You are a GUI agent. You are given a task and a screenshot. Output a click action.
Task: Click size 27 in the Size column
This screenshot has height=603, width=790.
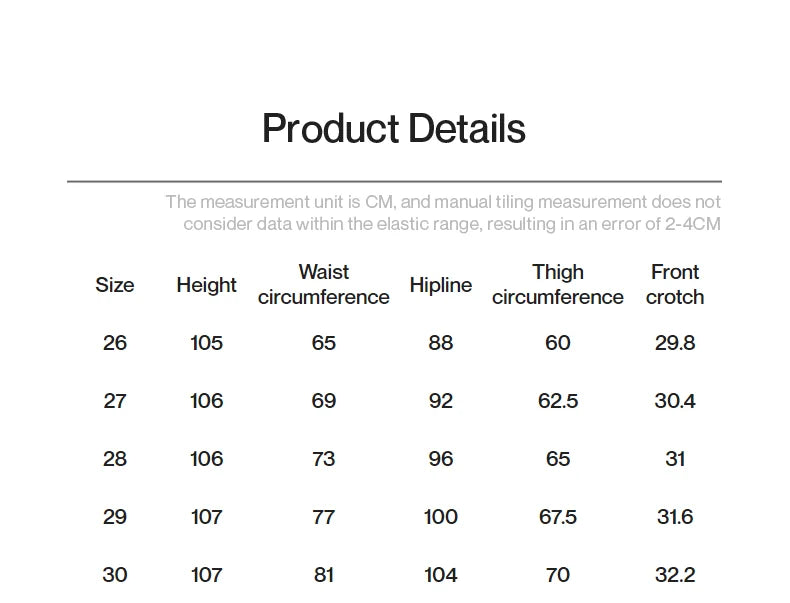115,401
